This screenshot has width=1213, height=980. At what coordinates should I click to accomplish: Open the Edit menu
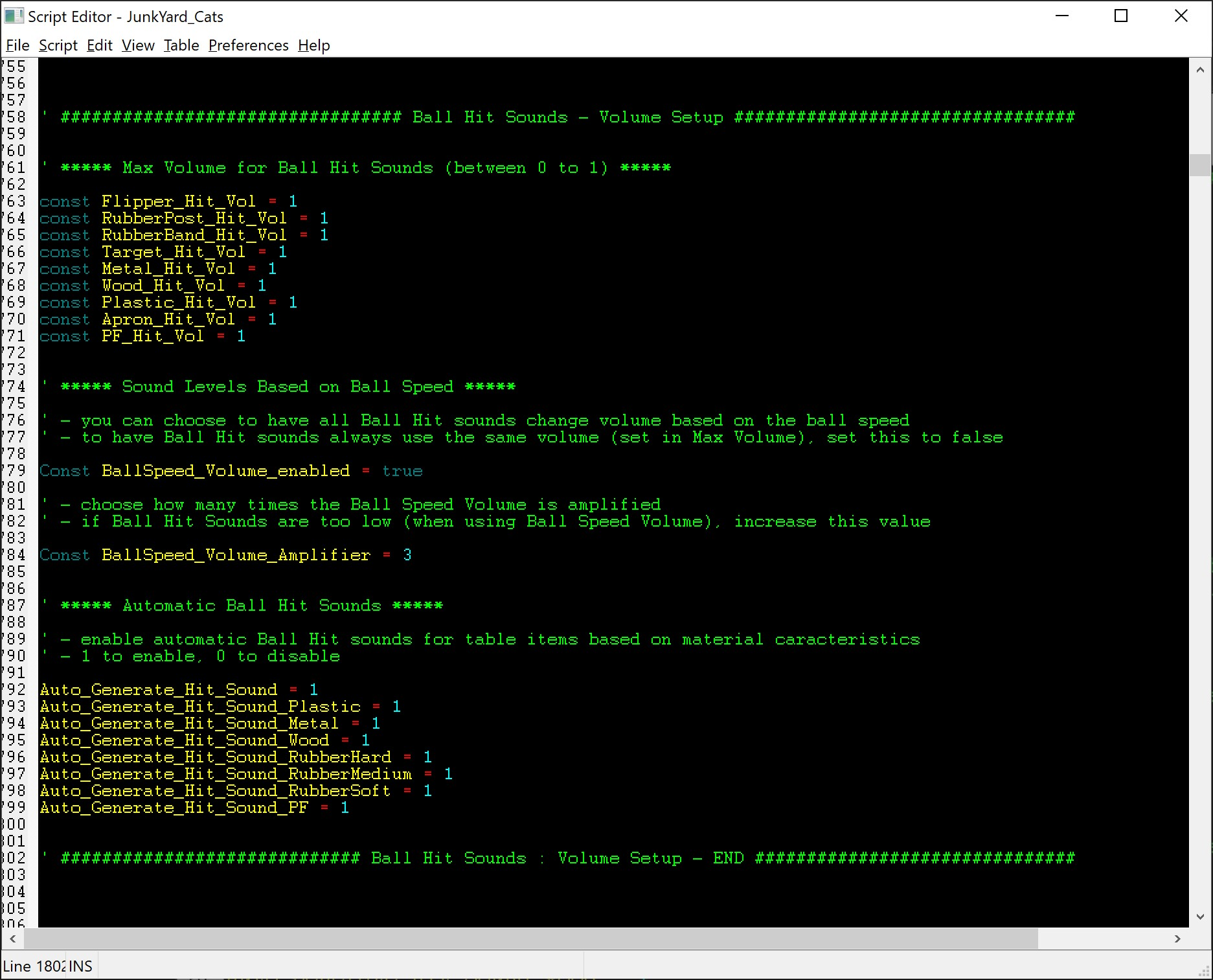pos(99,45)
